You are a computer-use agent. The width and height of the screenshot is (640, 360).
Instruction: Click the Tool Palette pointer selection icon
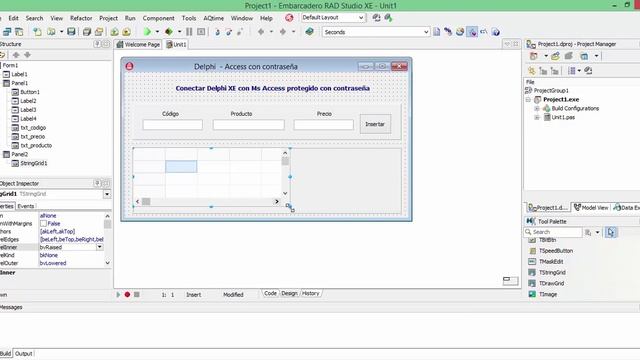click(611, 232)
